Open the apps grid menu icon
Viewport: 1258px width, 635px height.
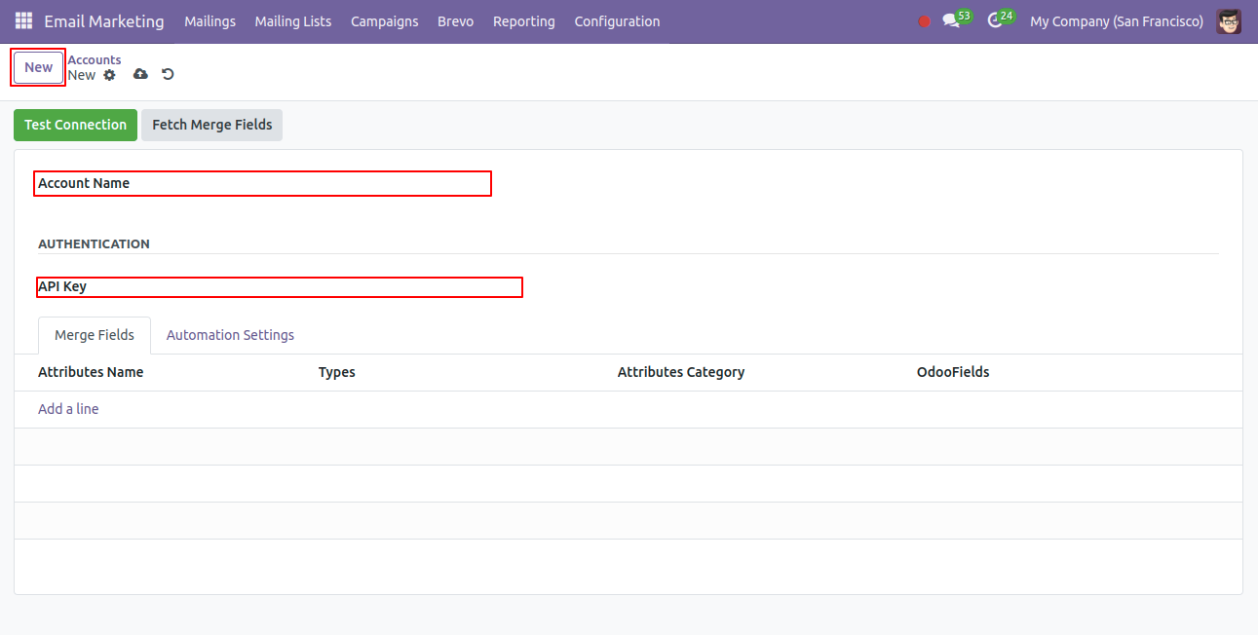pos(23,21)
